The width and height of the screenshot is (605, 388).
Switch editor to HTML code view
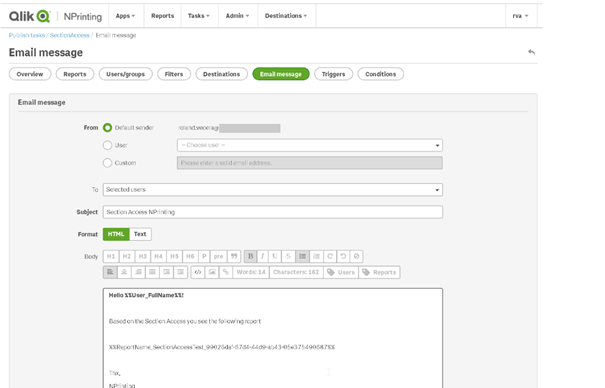click(198, 272)
